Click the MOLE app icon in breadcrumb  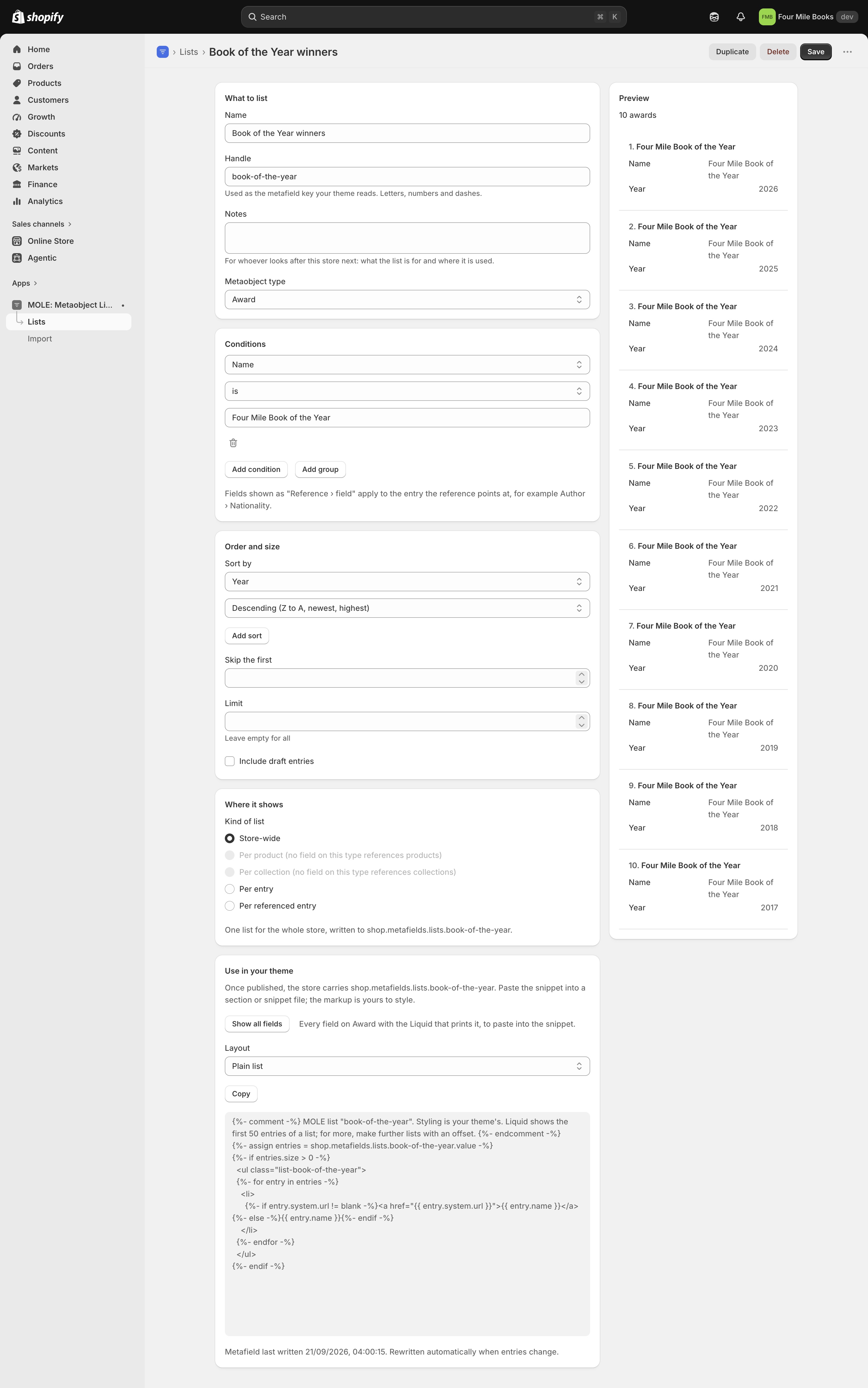click(x=162, y=52)
